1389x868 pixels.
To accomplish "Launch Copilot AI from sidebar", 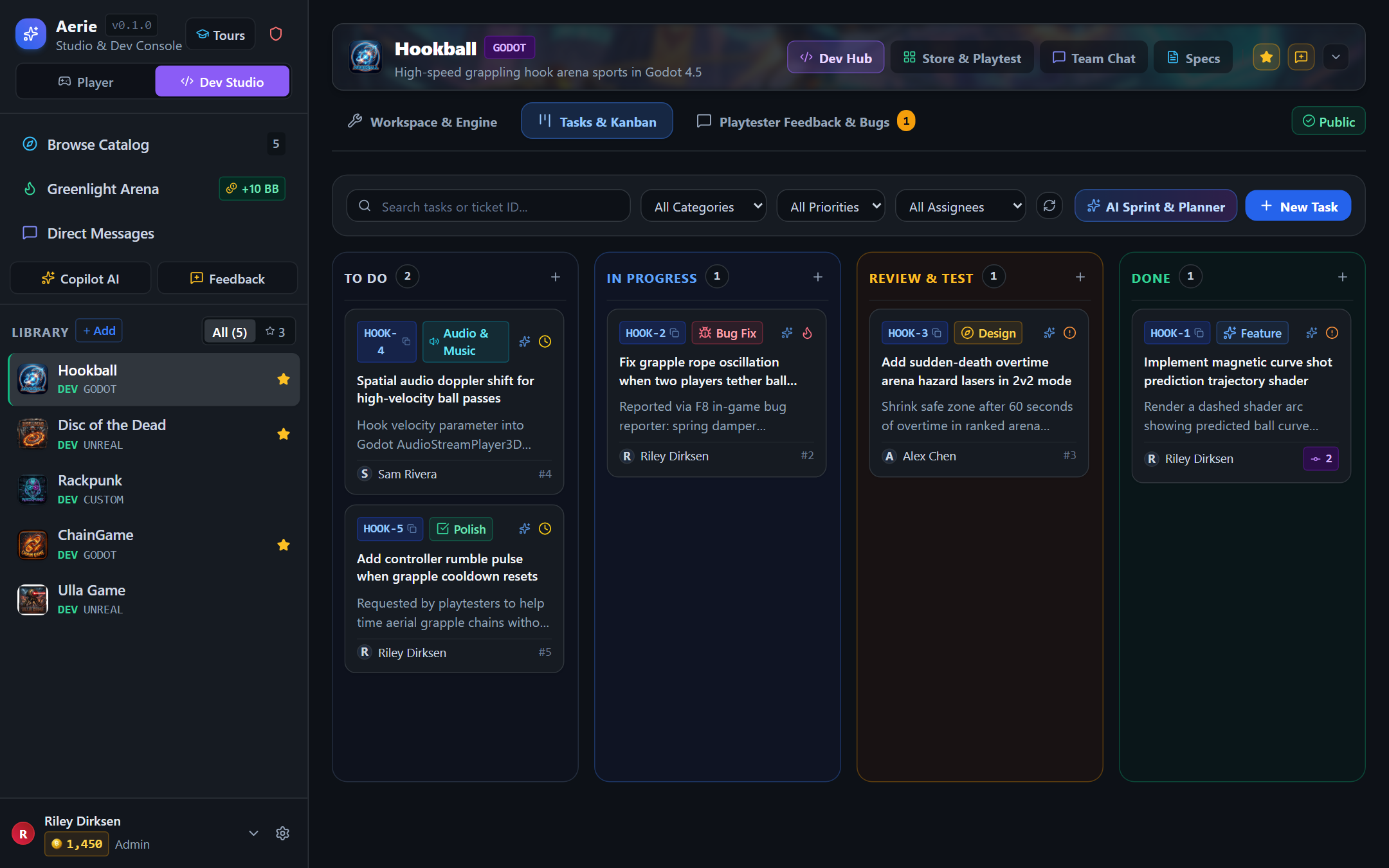I will 80,278.
